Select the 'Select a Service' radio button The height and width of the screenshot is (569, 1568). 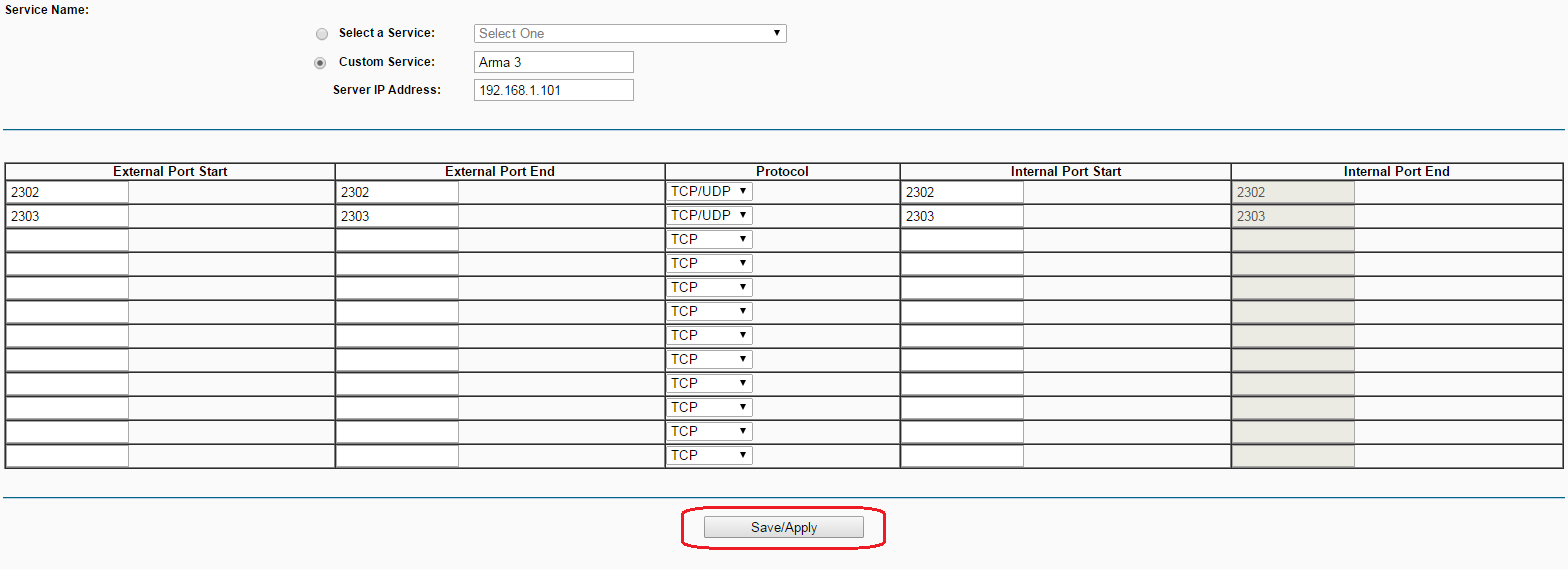[x=321, y=34]
